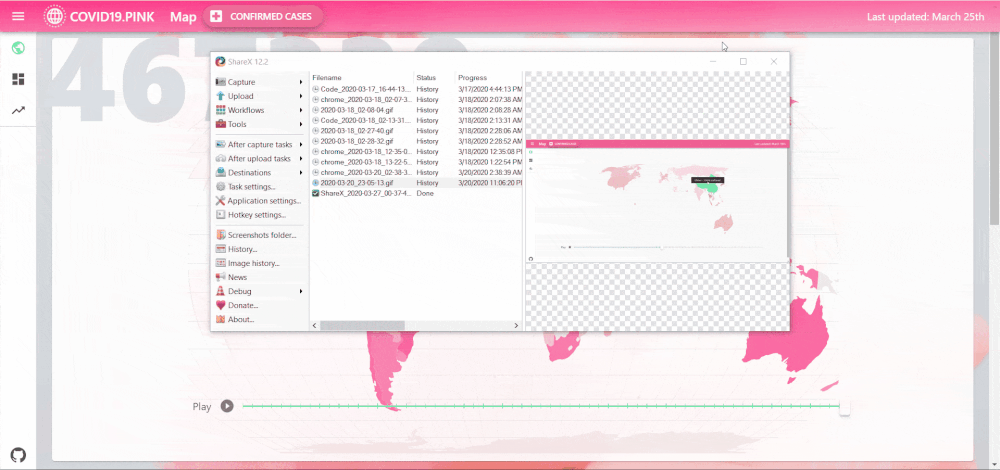Screen dimensions: 1000x470
Task: Select row 2020-03-20_23-05-13.gif
Action: tap(416, 182)
